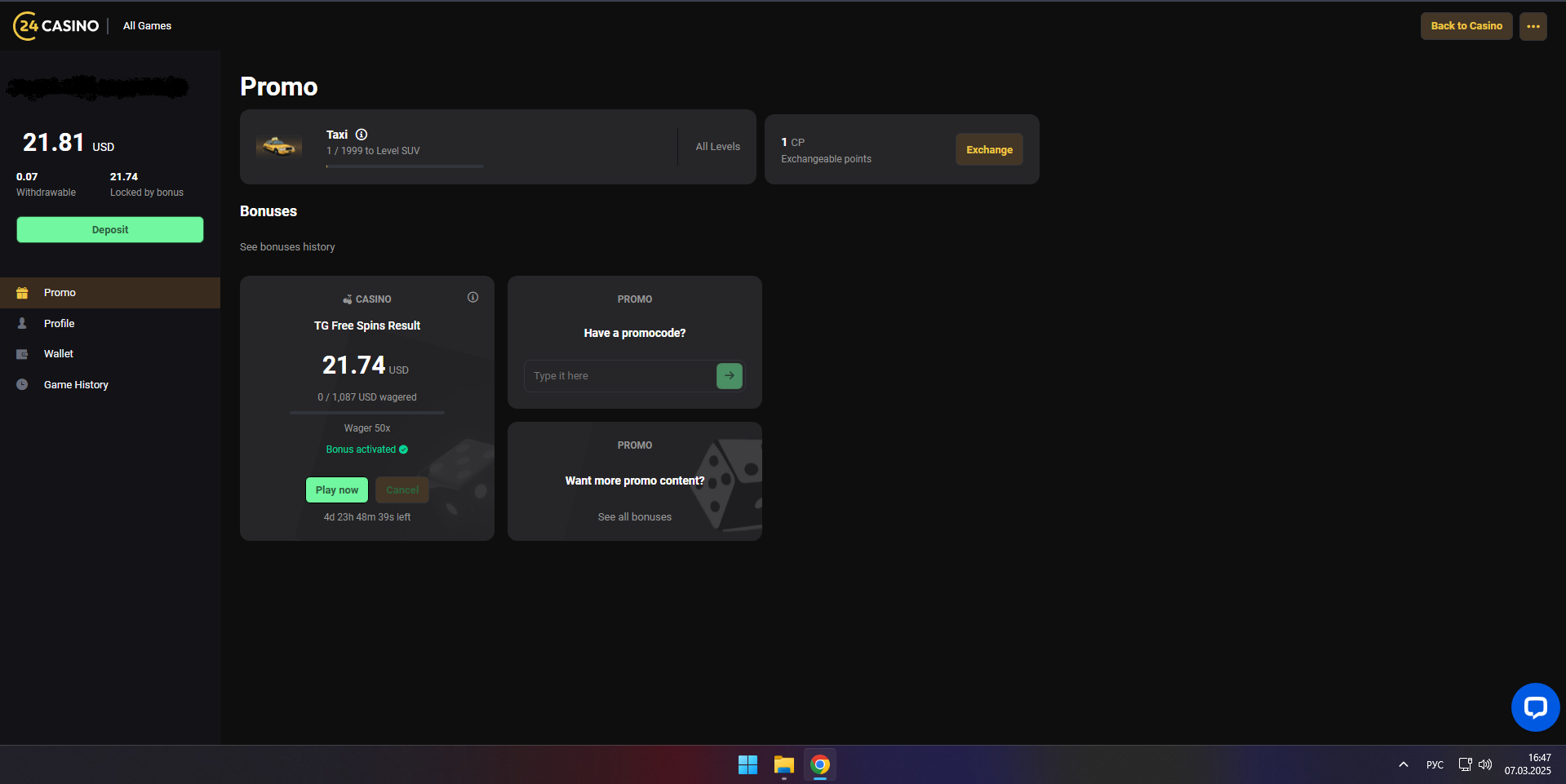The width and height of the screenshot is (1566, 784).
Task: Click the taxi car level image
Action: pos(279,147)
